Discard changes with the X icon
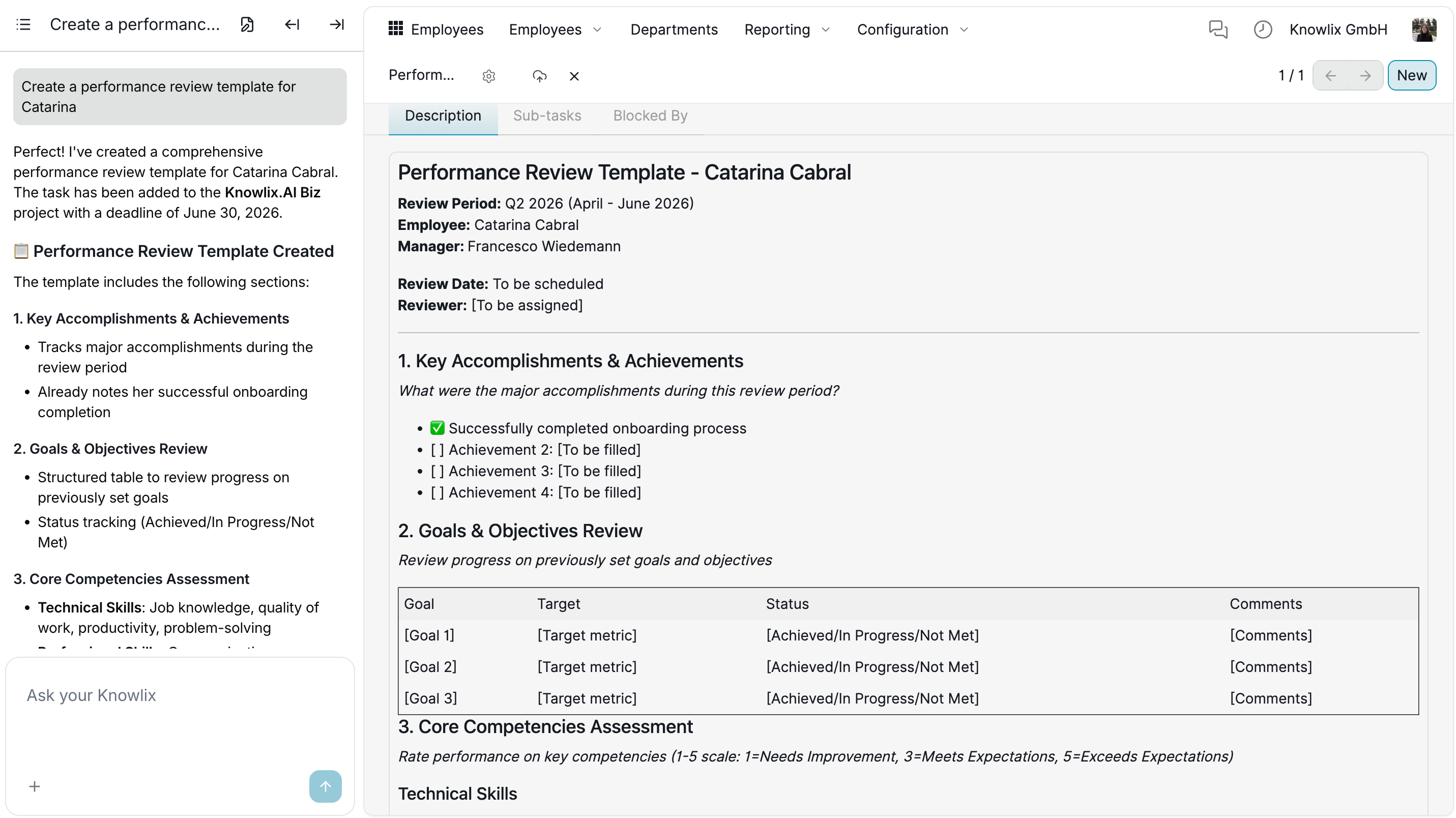Screen dimensions: 1456x818 [574, 76]
